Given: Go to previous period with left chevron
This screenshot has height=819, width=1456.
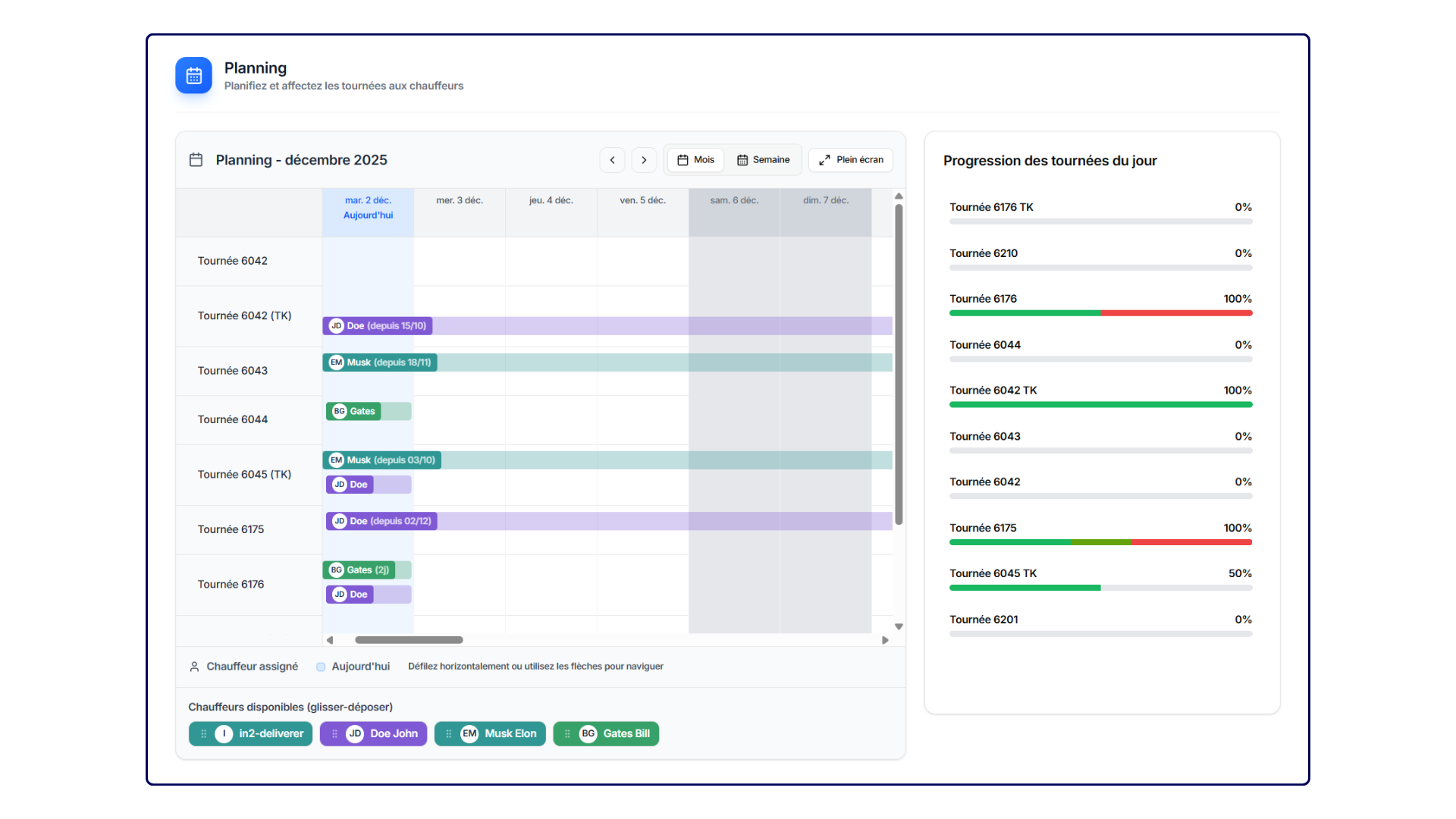Looking at the screenshot, I should pyautogui.click(x=612, y=160).
